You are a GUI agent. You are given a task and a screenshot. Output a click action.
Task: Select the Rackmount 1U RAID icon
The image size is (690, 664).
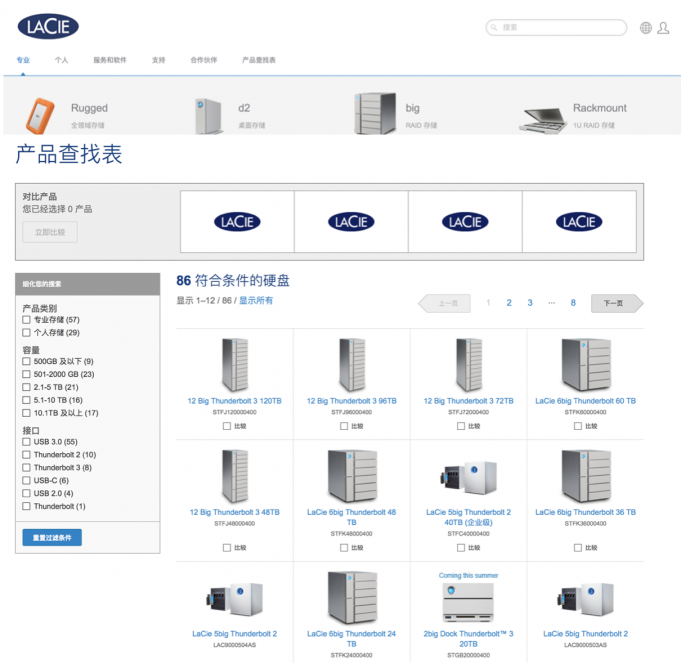[543, 120]
